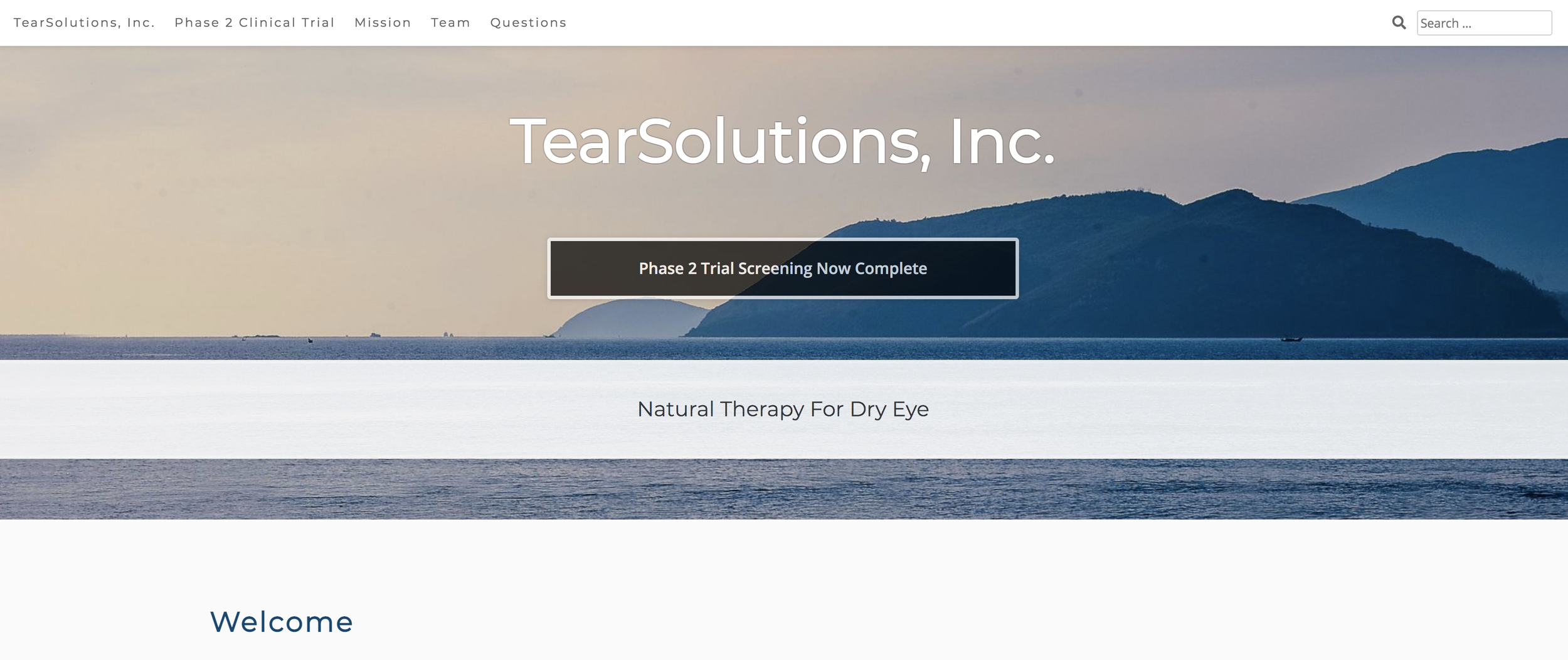
Task: Click the word "Eye" in the tagline
Action: tap(910, 409)
